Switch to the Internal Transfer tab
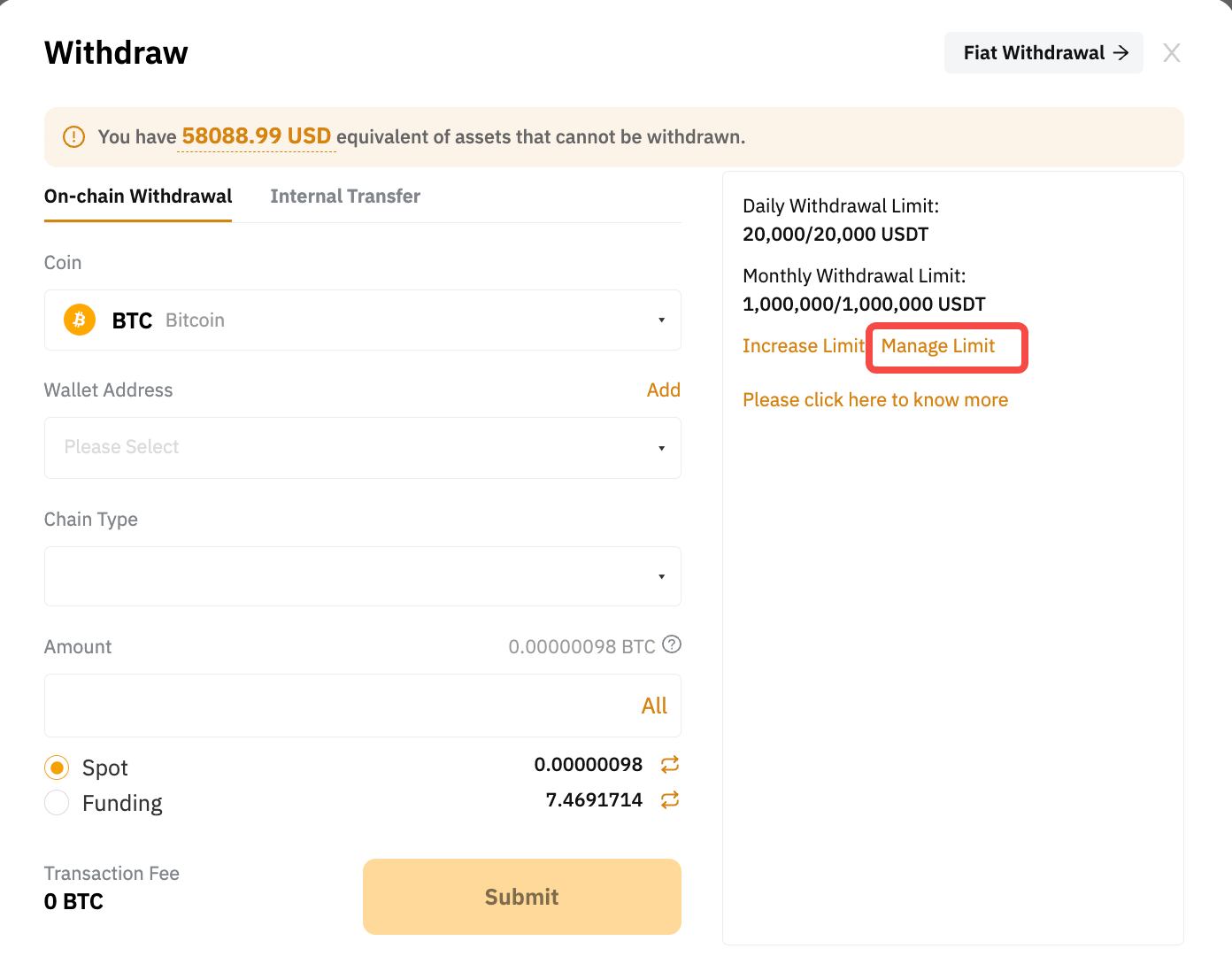 (x=345, y=197)
